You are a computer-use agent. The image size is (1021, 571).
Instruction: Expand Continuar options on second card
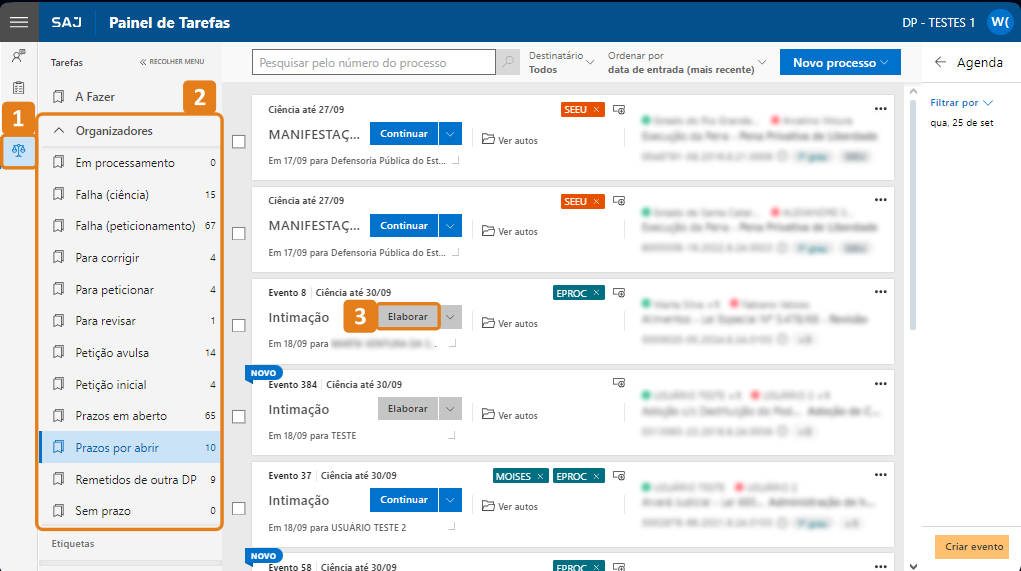click(x=450, y=225)
